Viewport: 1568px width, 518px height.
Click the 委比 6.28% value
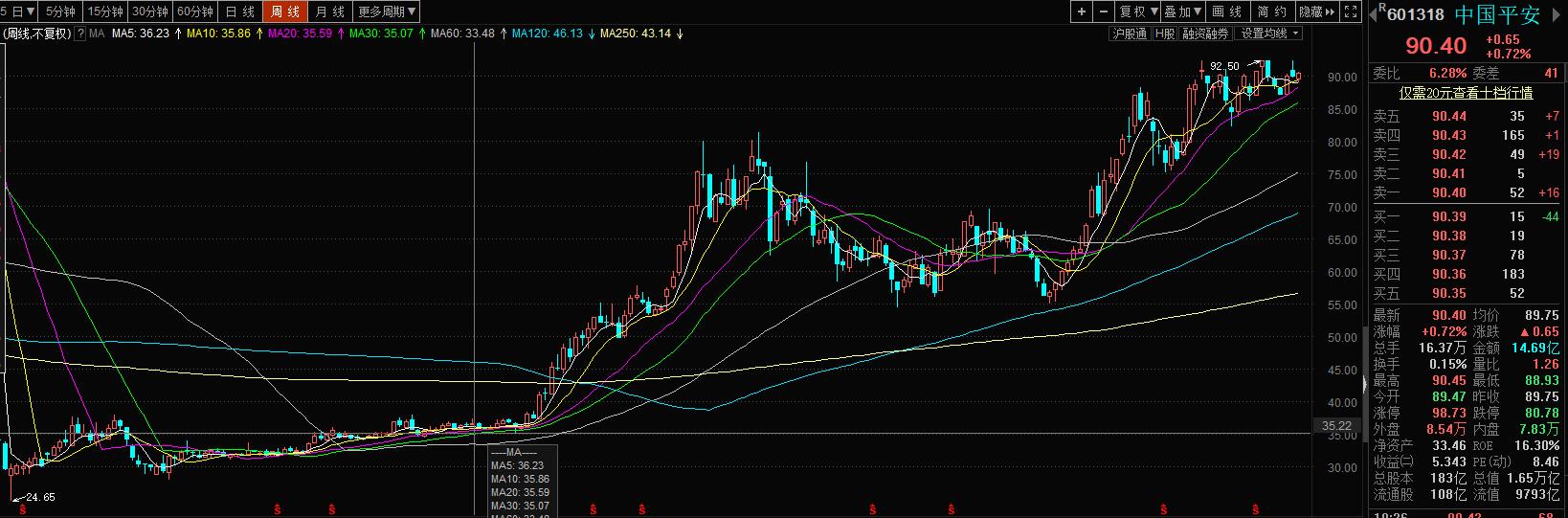(1447, 73)
